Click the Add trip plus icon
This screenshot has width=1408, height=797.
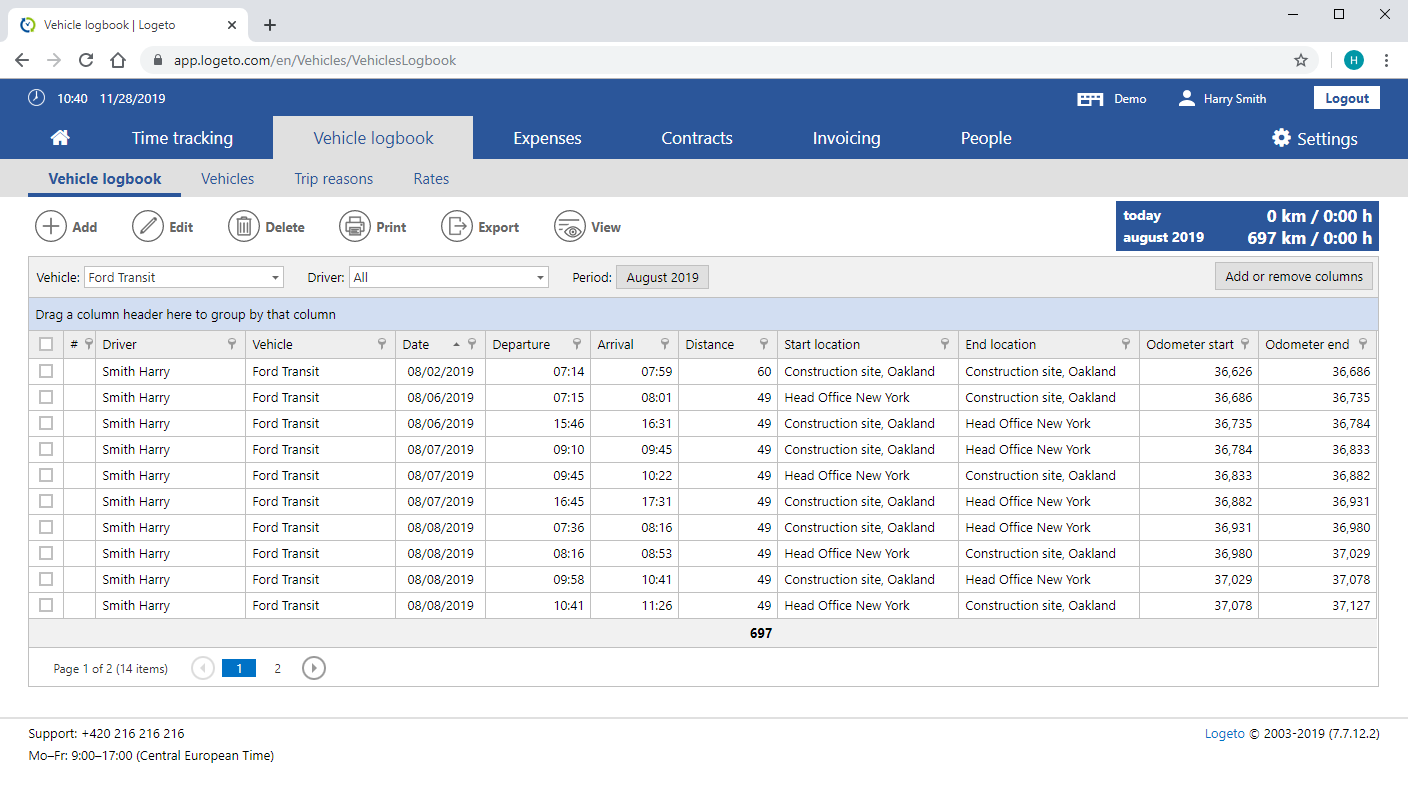pyautogui.click(x=51, y=226)
